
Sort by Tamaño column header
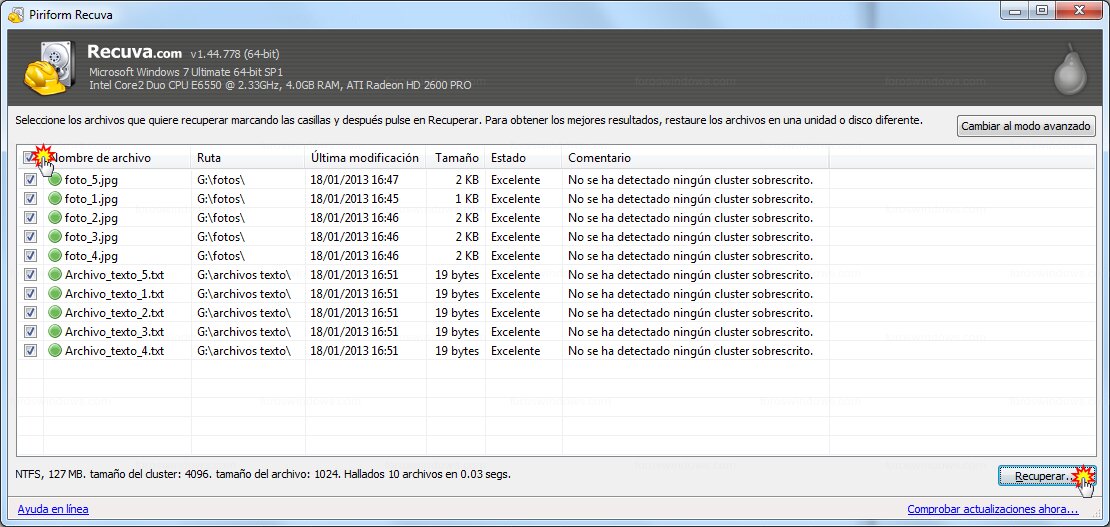[455, 158]
